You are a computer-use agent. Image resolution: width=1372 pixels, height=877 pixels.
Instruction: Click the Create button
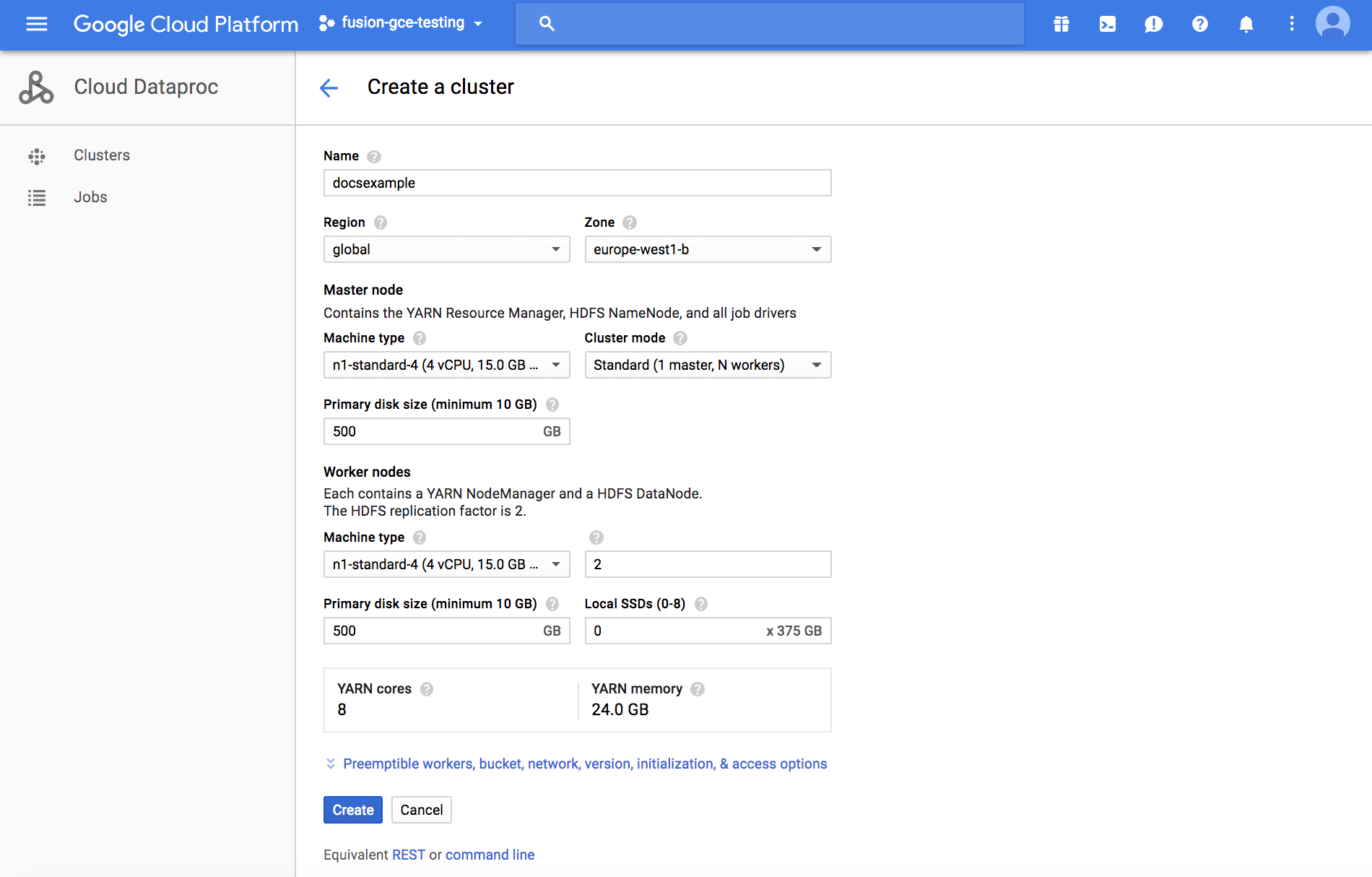pos(352,810)
